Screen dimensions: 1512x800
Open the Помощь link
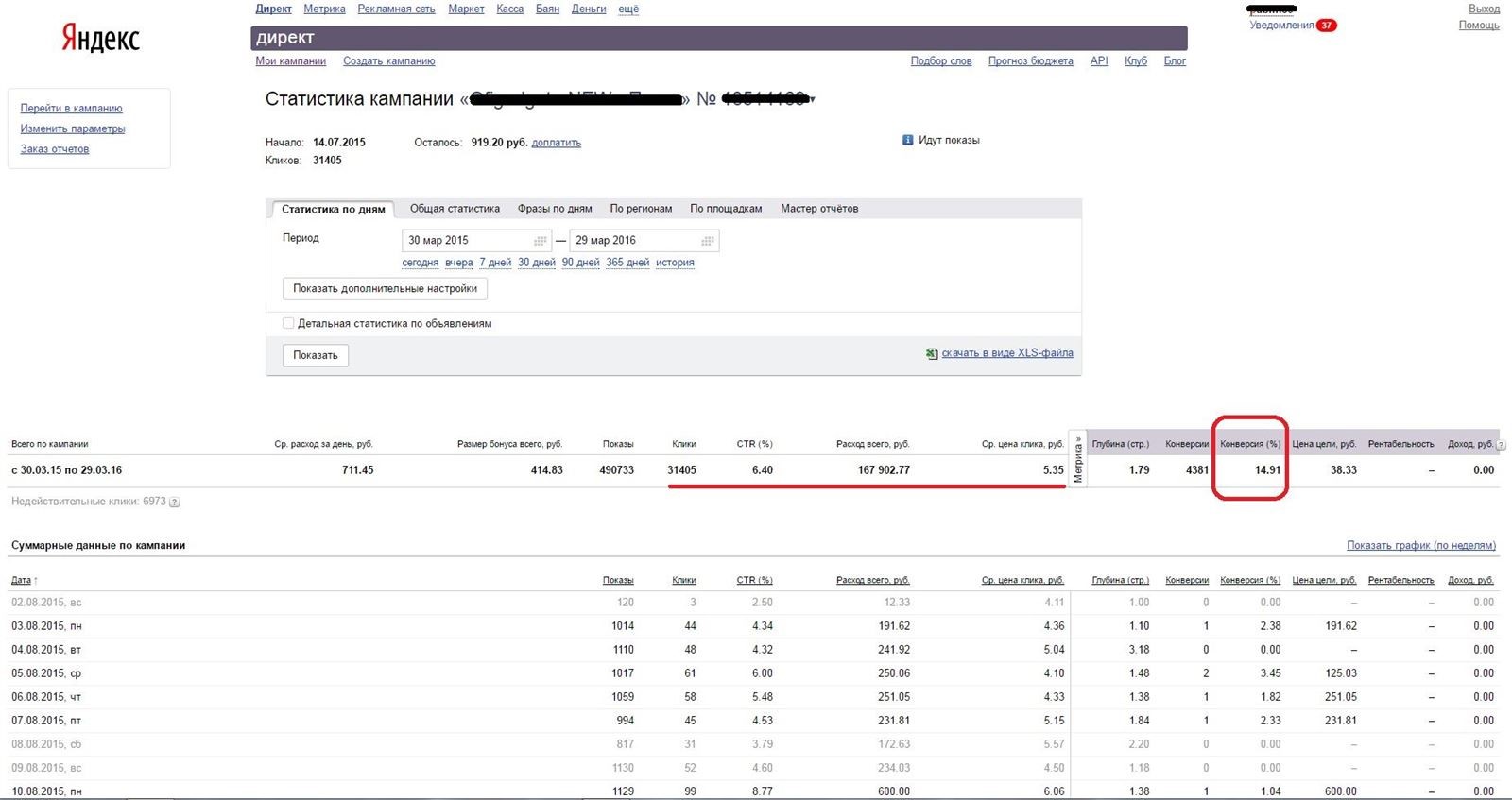[x=1479, y=26]
